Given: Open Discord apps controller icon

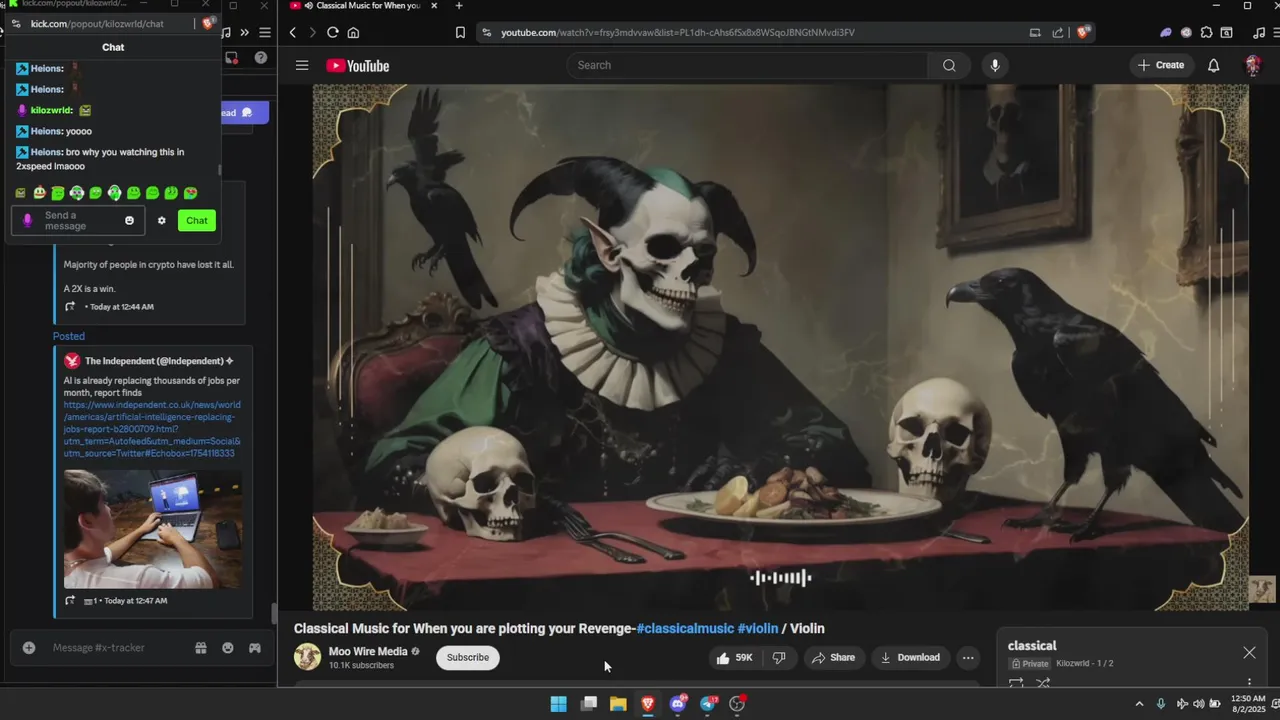Looking at the screenshot, I should click(x=255, y=648).
